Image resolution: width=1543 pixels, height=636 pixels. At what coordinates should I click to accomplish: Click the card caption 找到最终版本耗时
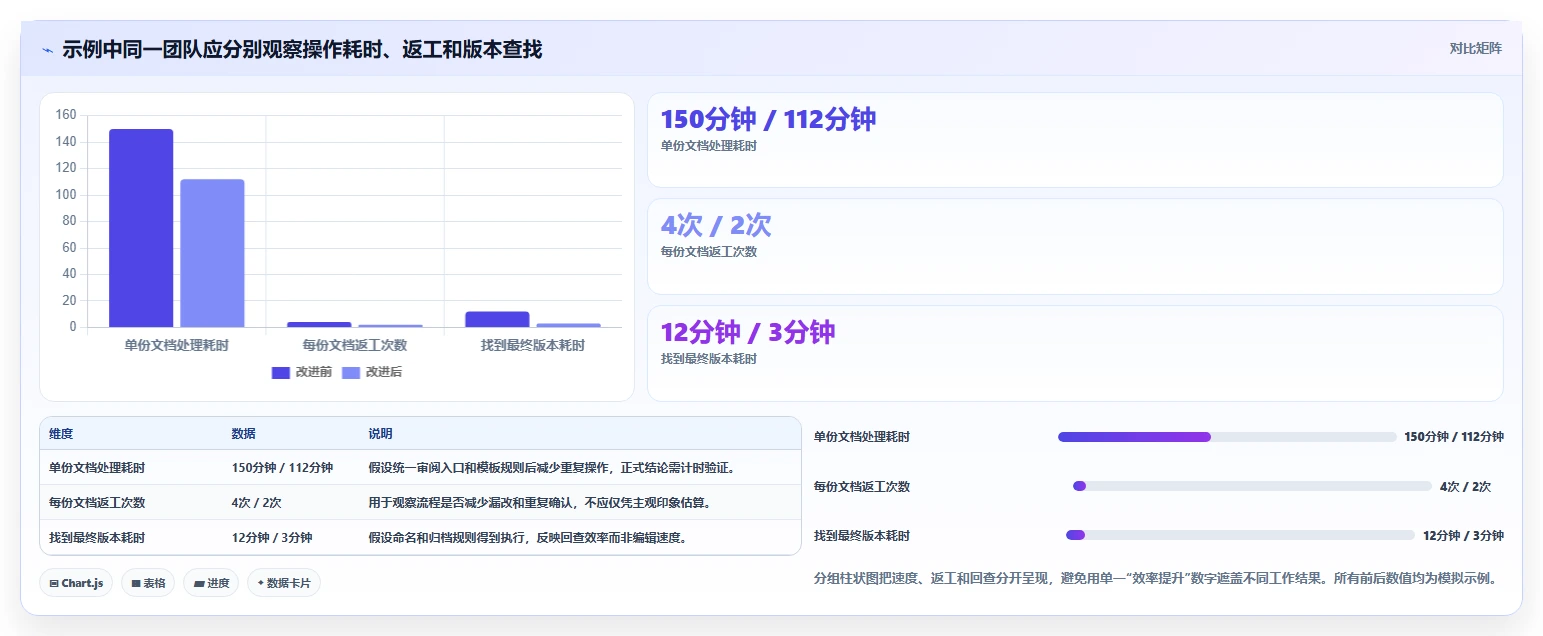[709, 358]
